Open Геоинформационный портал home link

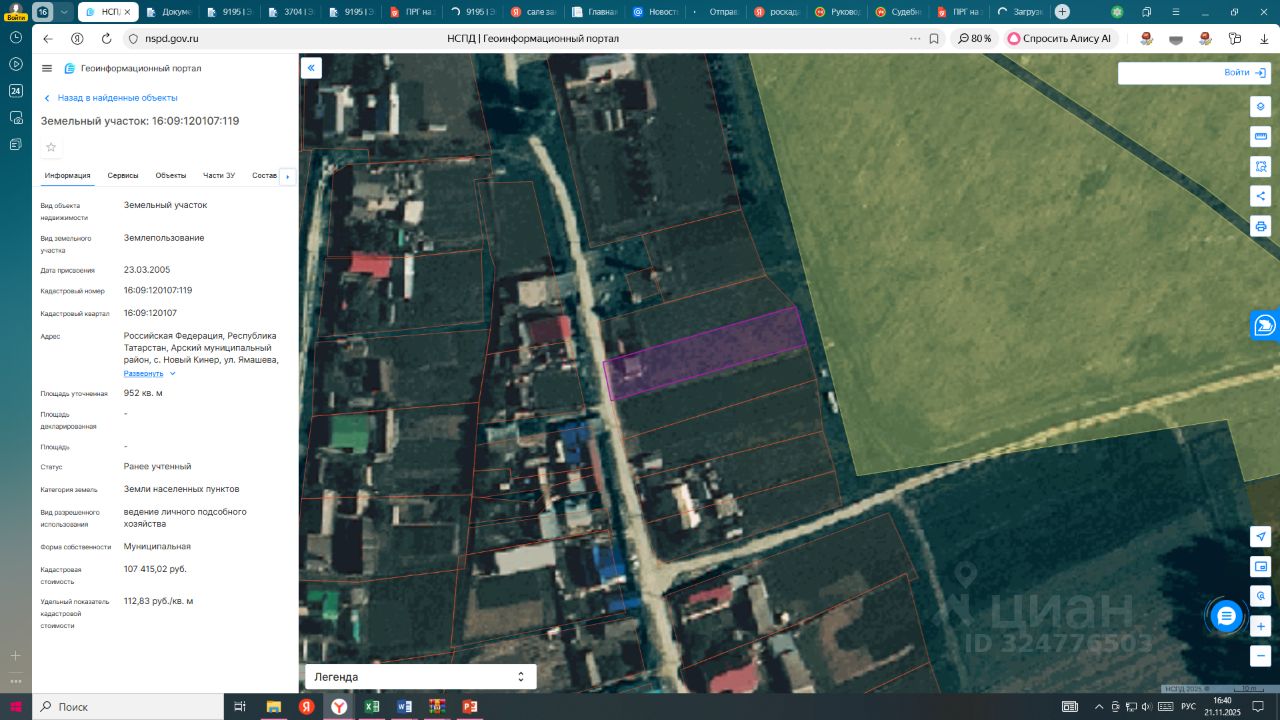[133, 68]
